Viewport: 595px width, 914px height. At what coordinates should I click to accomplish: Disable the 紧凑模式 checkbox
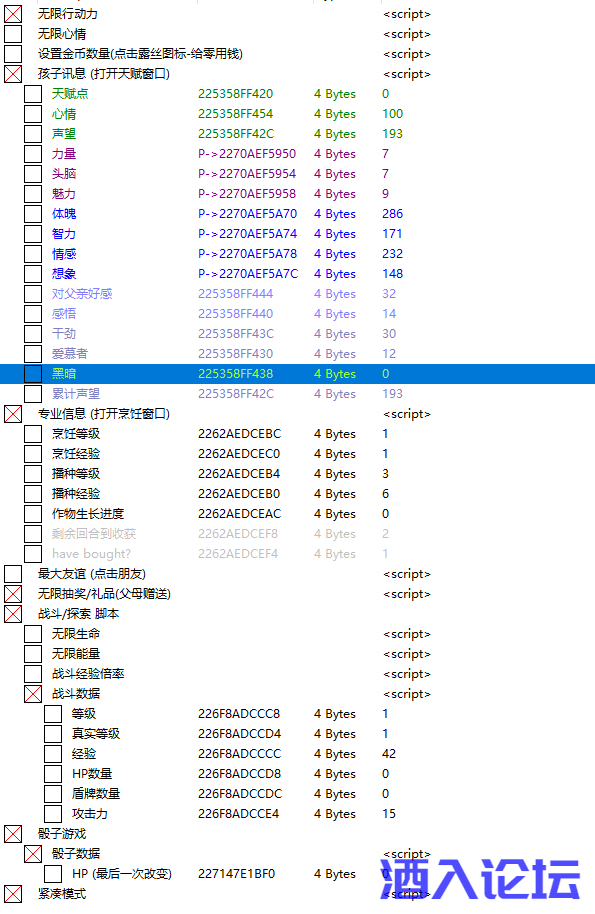[13, 894]
